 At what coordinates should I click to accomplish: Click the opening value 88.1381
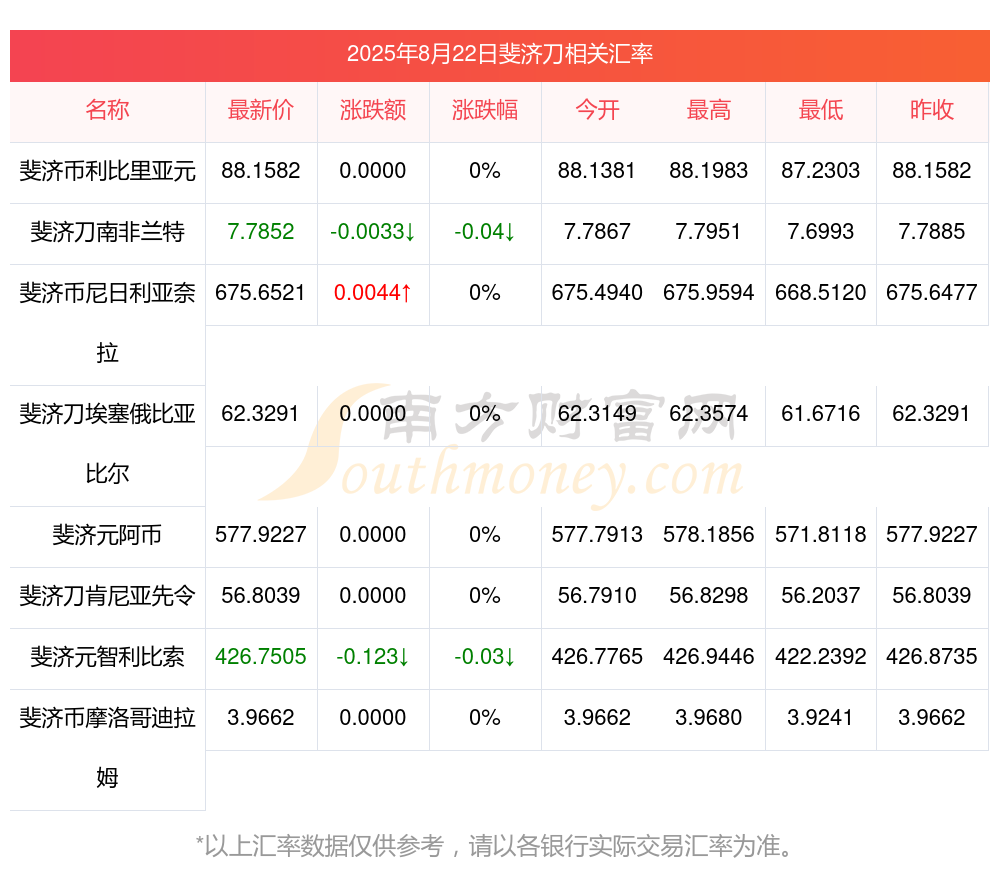597,171
